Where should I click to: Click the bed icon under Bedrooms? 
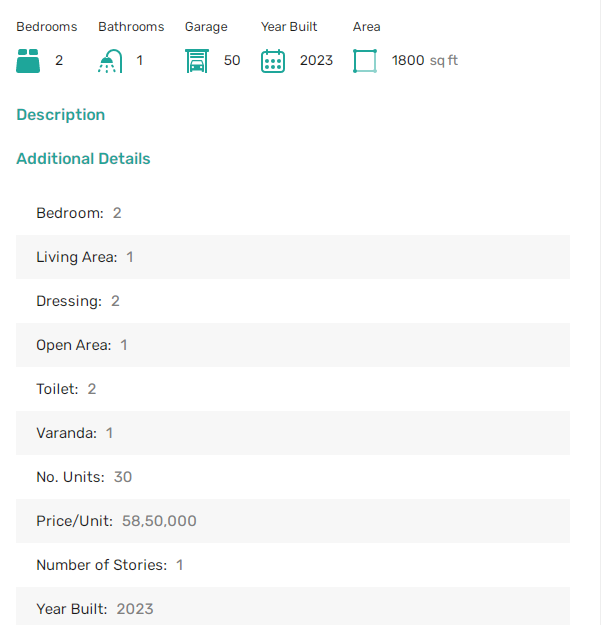28,61
